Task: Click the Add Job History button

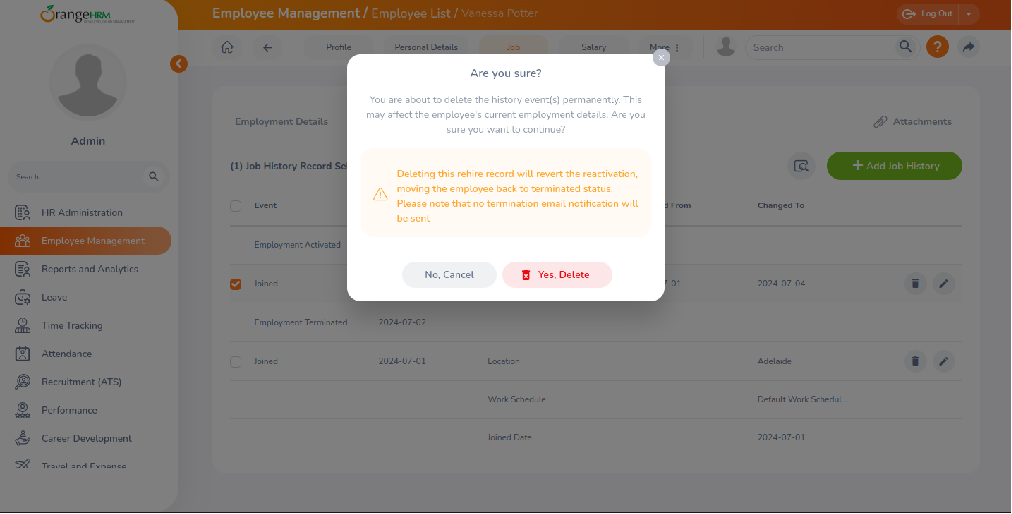Action: pyautogui.click(x=895, y=166)
